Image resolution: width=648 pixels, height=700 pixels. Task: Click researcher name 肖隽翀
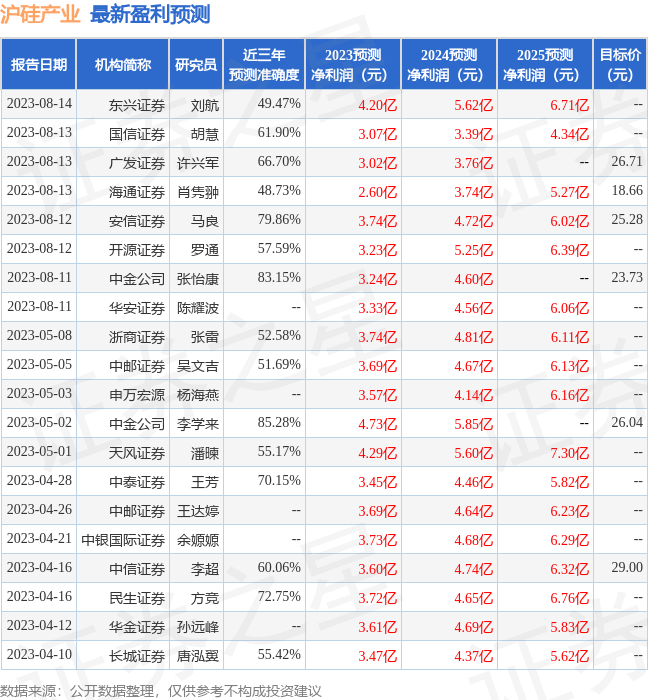[x=198, y=192]
